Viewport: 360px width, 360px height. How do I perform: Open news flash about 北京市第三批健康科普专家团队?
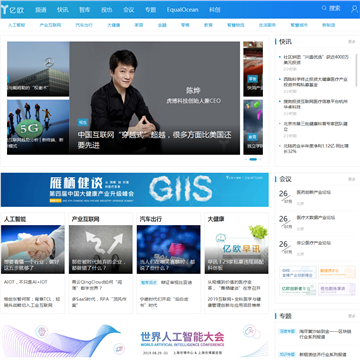(x=315, y=126)
